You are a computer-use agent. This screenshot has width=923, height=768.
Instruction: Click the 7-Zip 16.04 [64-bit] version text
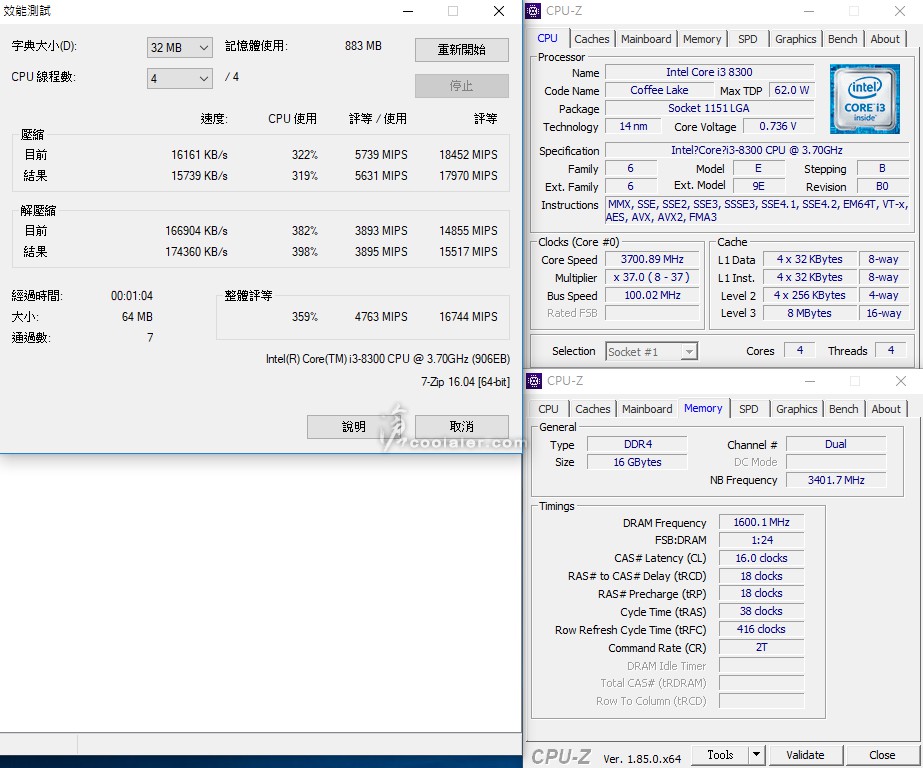(465, 382)
